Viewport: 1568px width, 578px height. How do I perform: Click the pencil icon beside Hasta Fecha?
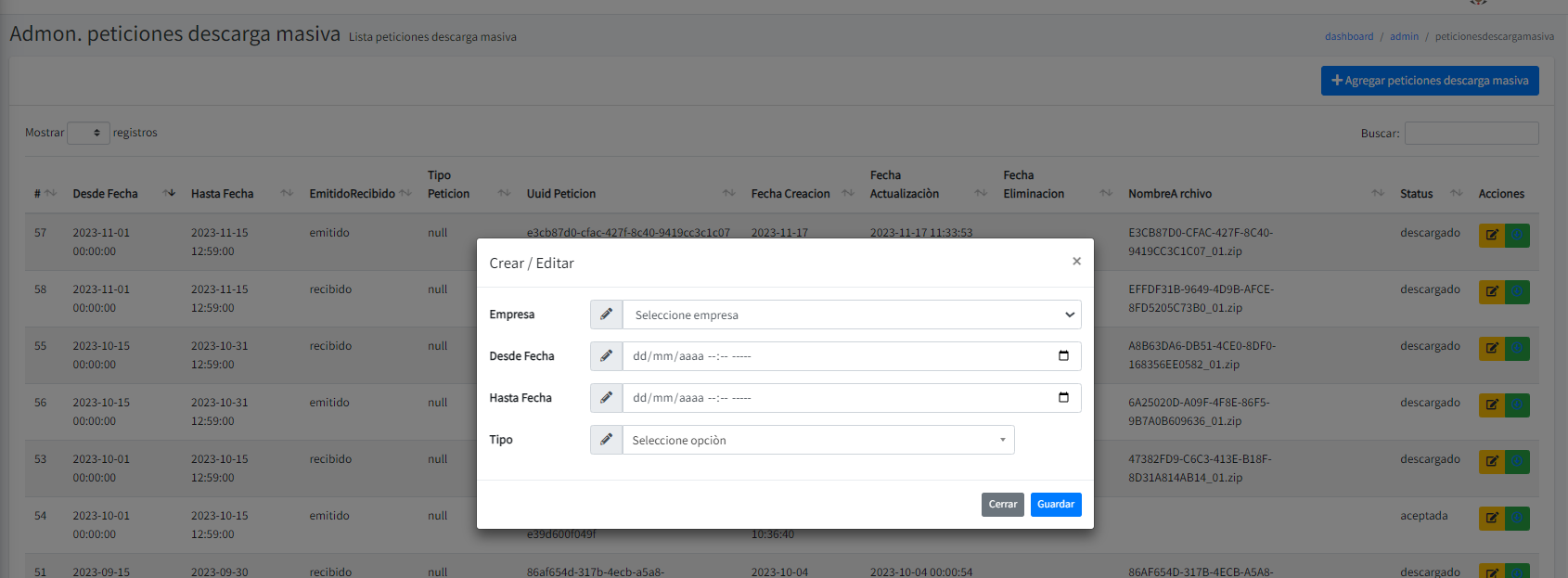606,398
